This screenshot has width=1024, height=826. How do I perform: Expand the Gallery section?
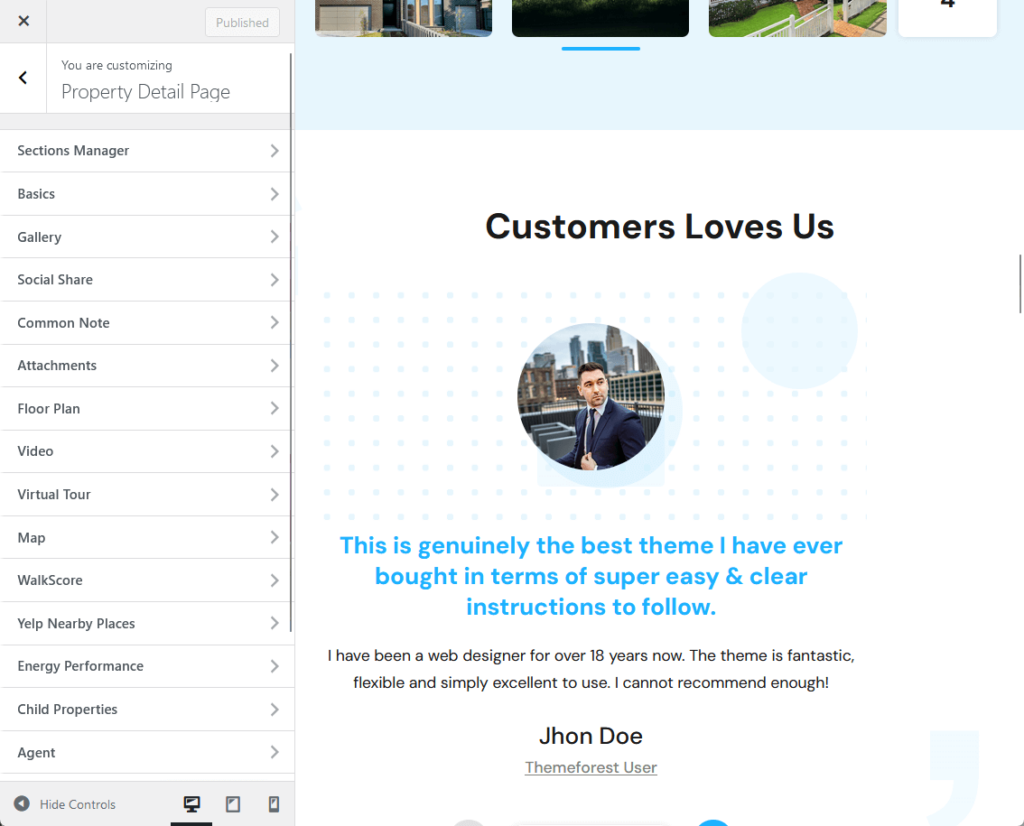point(146,237)
